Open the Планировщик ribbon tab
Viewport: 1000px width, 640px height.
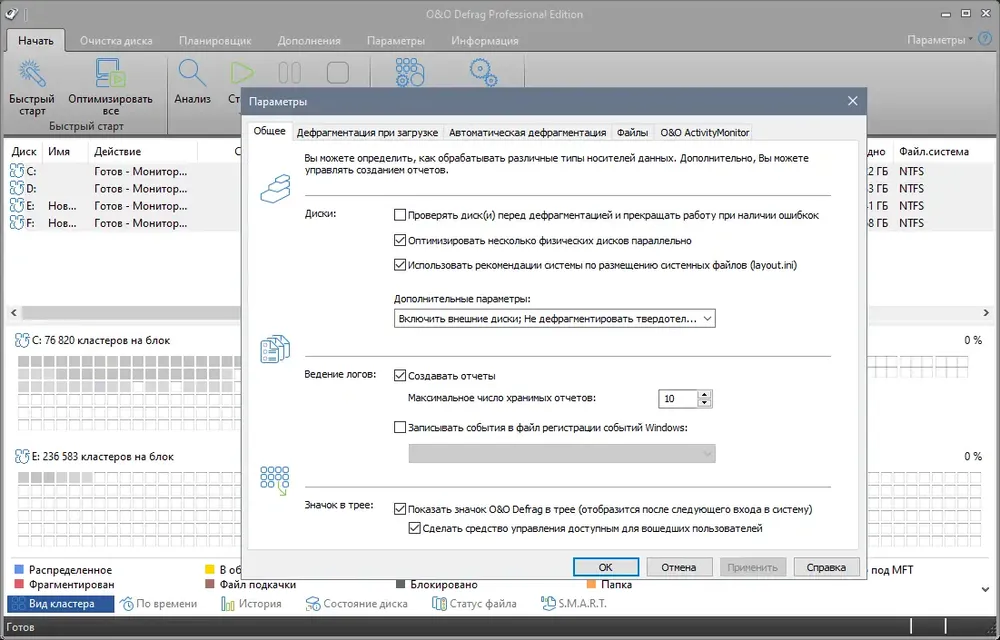(215, 40)
